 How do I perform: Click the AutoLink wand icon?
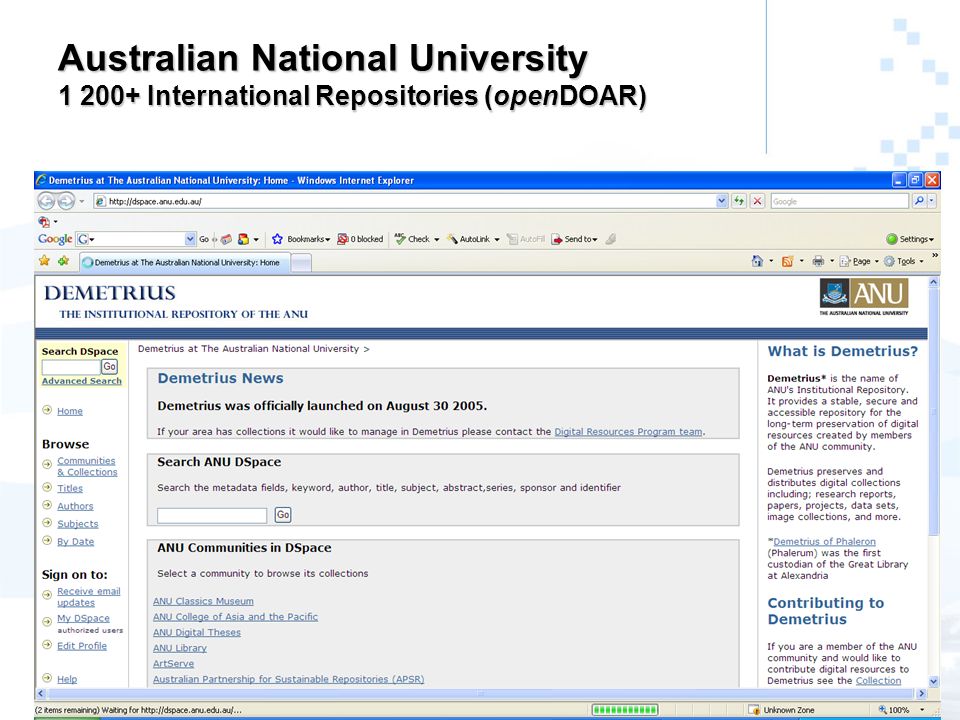[452, 239]
